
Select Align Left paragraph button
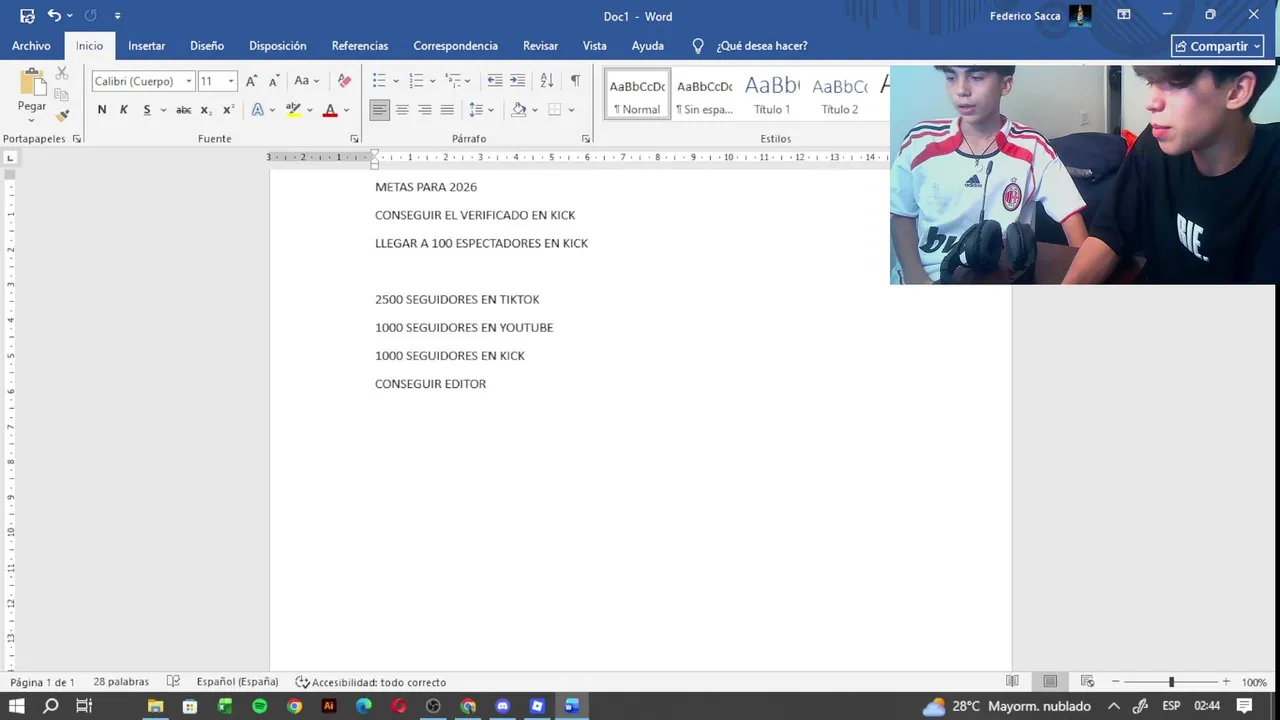pos(379,110)
